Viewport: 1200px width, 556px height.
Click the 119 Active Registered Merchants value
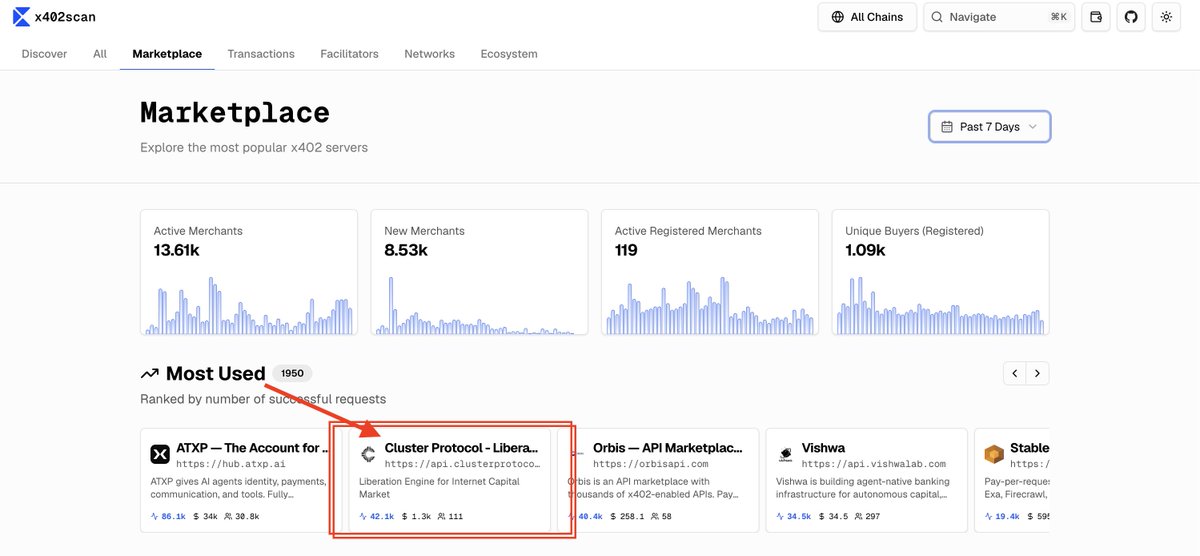[x=626, y=250]
